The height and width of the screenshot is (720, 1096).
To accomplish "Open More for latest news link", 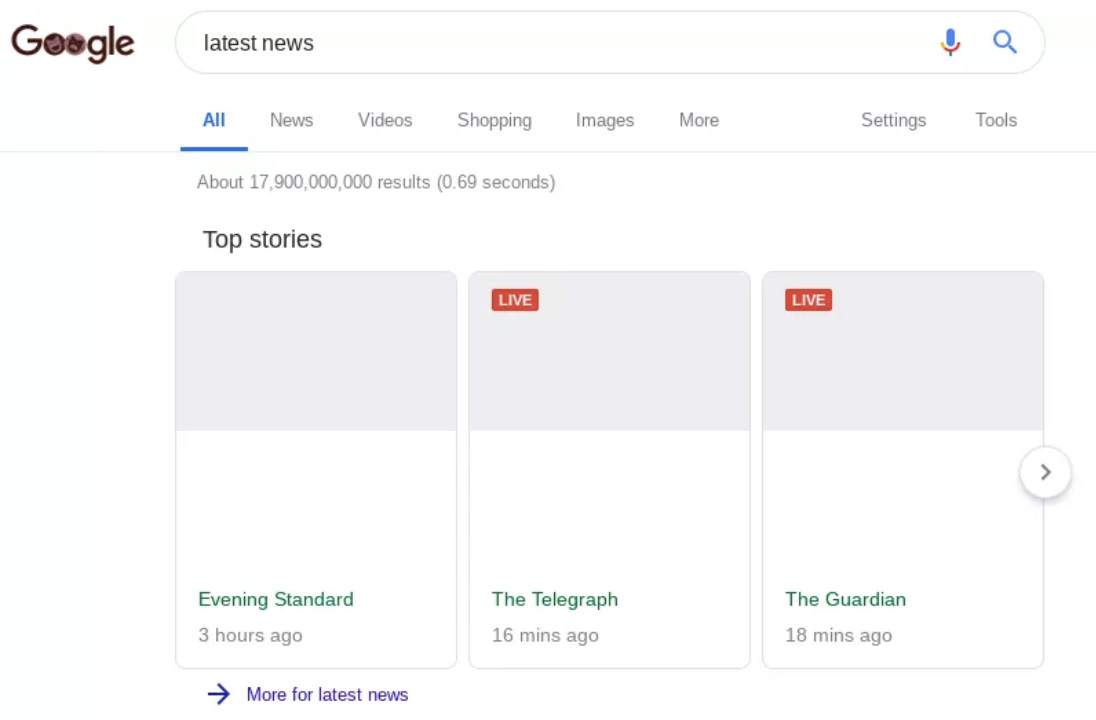I will pyautogui.click(x=327, y=694).
